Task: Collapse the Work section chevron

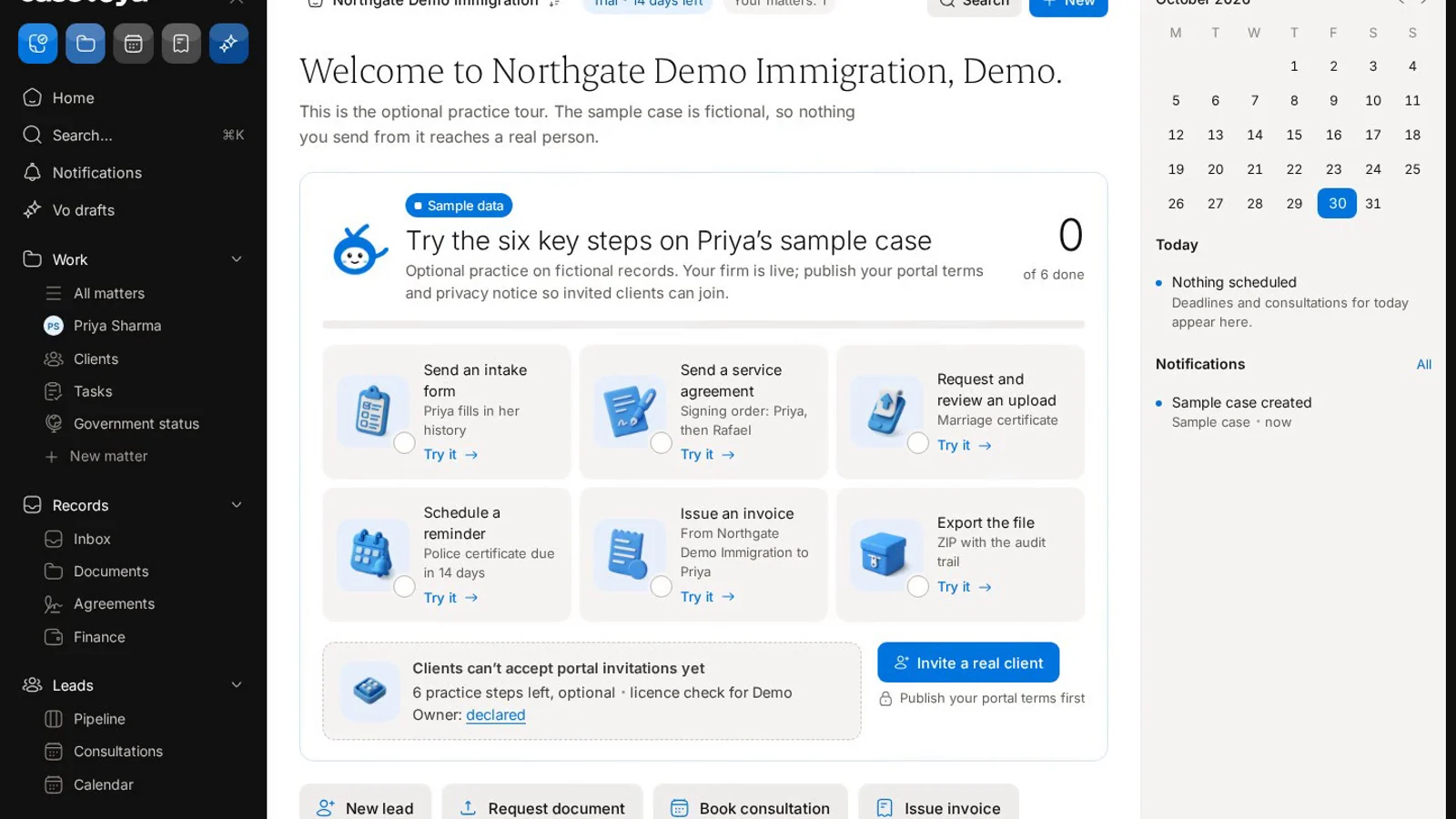Action: 237,259
